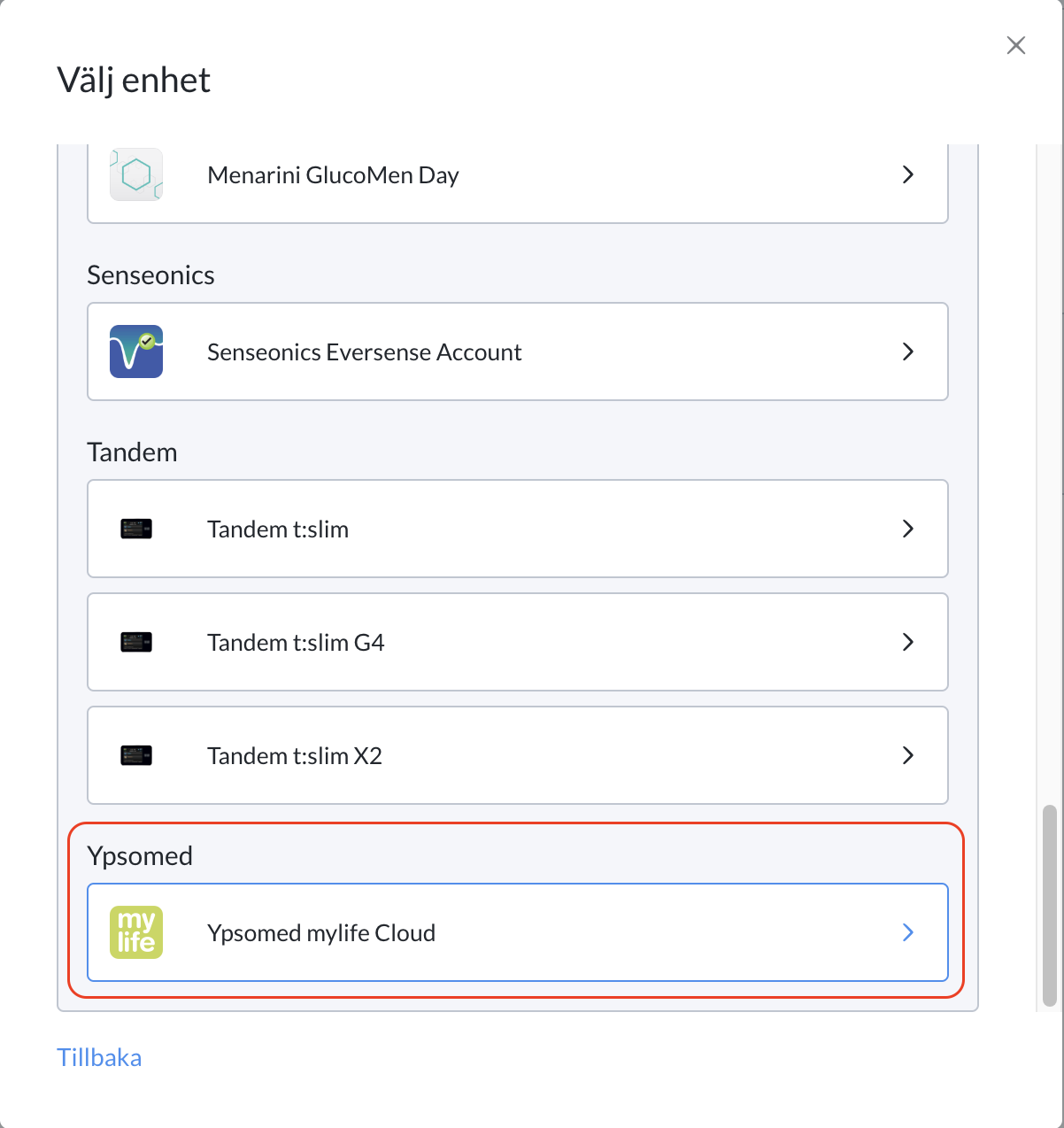Image resolution: width=1064 pixels, height=1128 pixels.
Task: Expand Senseonics Eversense Account chevron
Action: tap(908, 352)
